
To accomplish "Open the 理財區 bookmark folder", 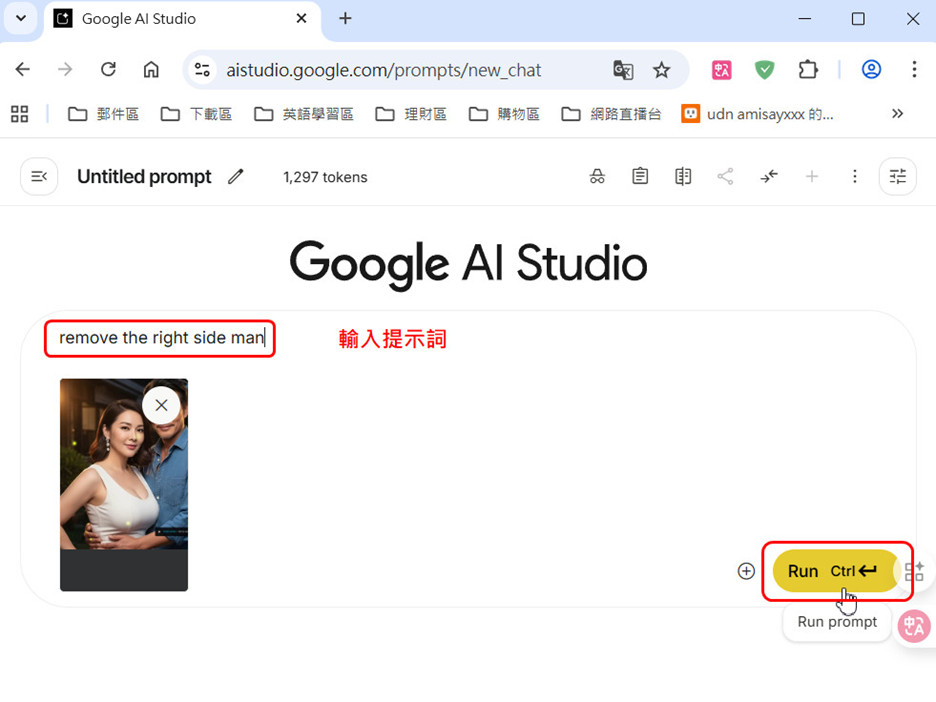I will pyautogui.click(x=411, y=114).
